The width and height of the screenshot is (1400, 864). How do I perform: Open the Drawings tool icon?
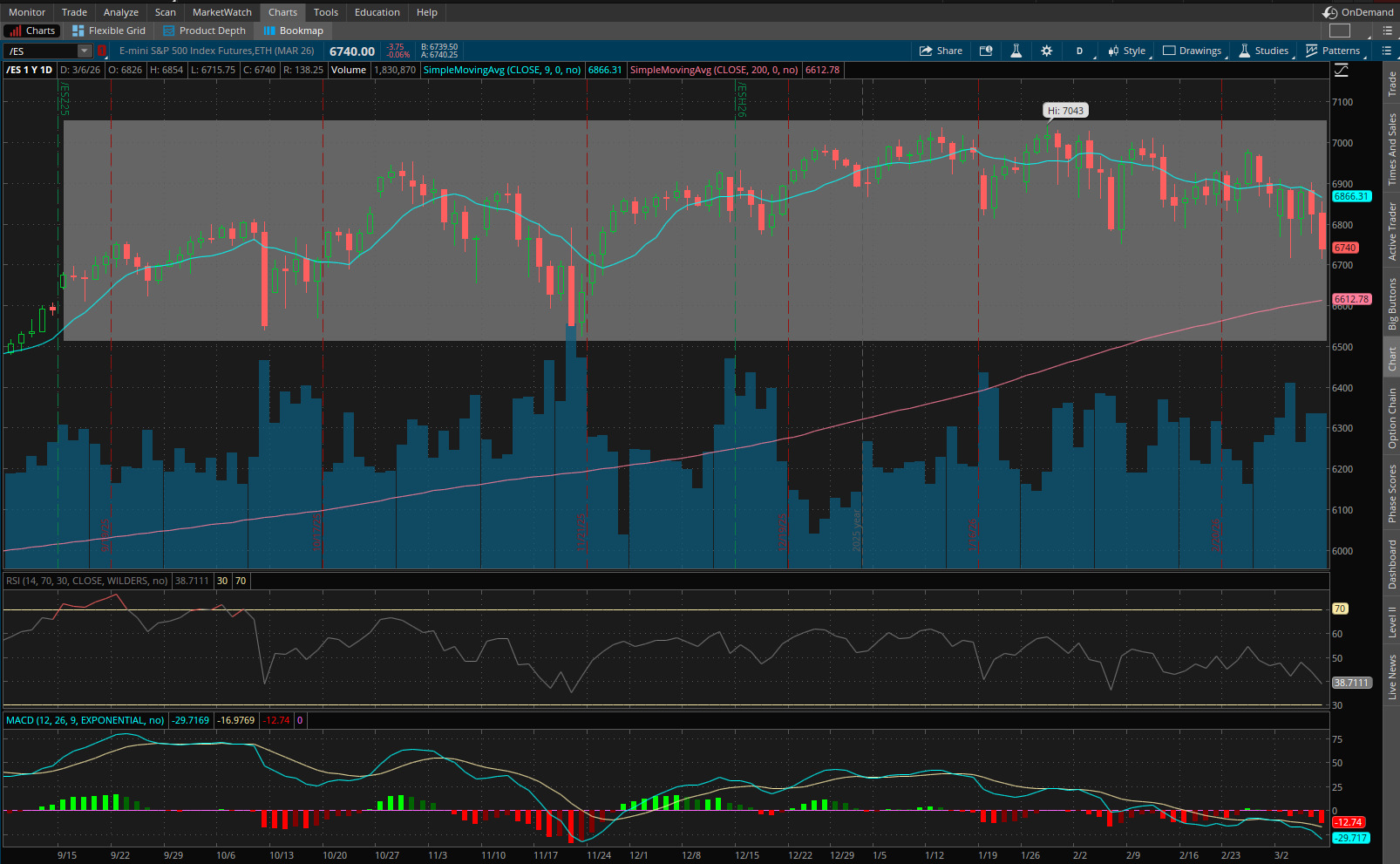(1168, 50)
